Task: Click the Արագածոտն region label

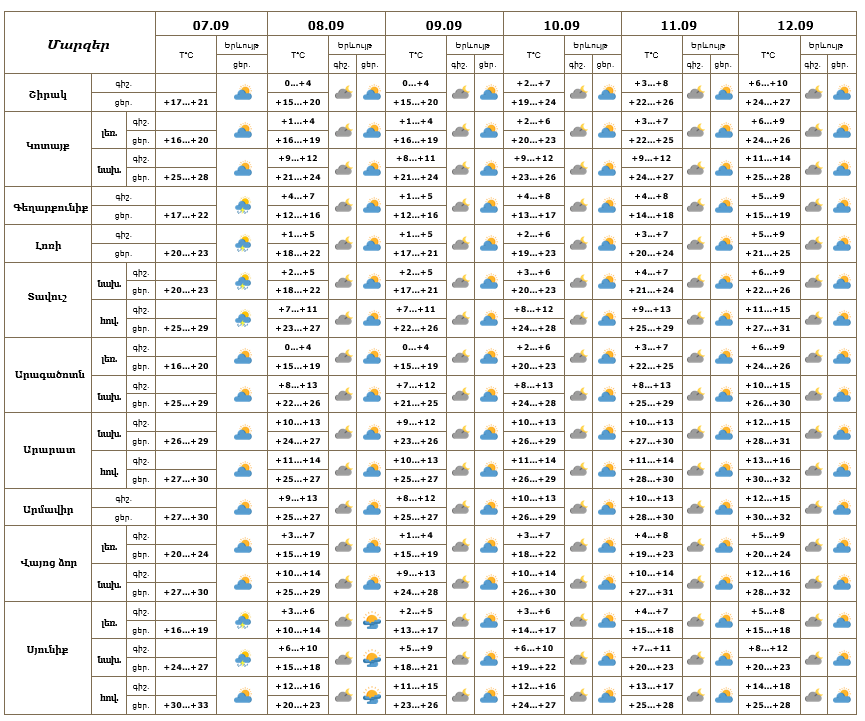Action: [x=50, y=375]
